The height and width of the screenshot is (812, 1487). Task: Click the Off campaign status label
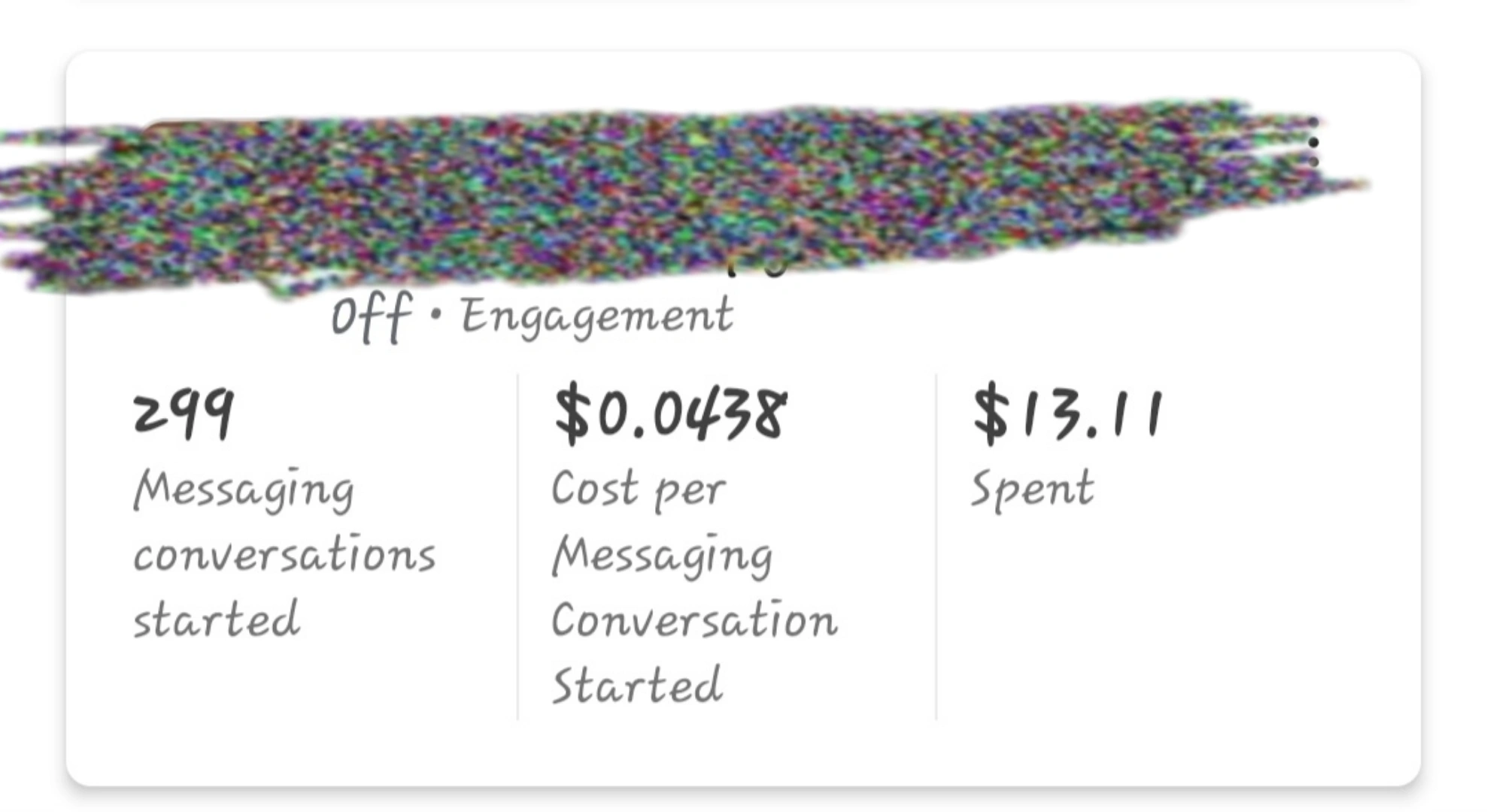click(x=371, y=317)
